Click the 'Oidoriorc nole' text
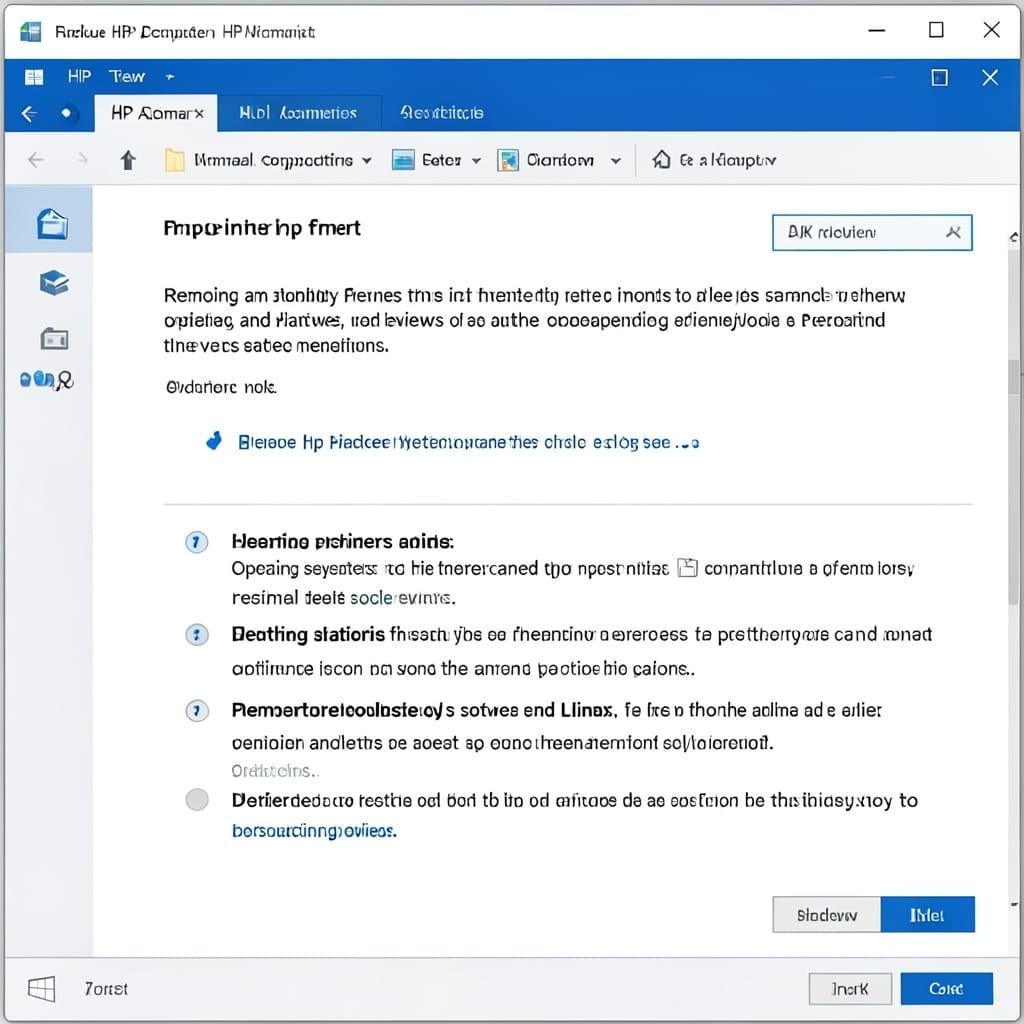 tap(221, 387)
